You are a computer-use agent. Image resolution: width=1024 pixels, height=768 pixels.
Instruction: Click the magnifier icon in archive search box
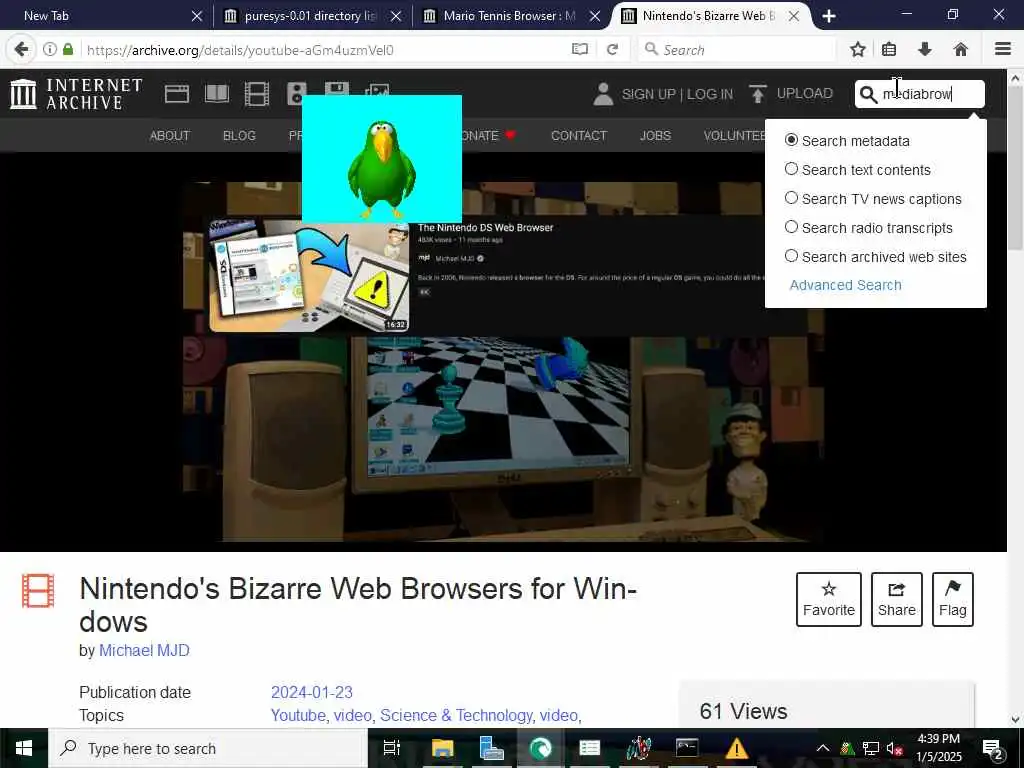click(x=868, y=95)
